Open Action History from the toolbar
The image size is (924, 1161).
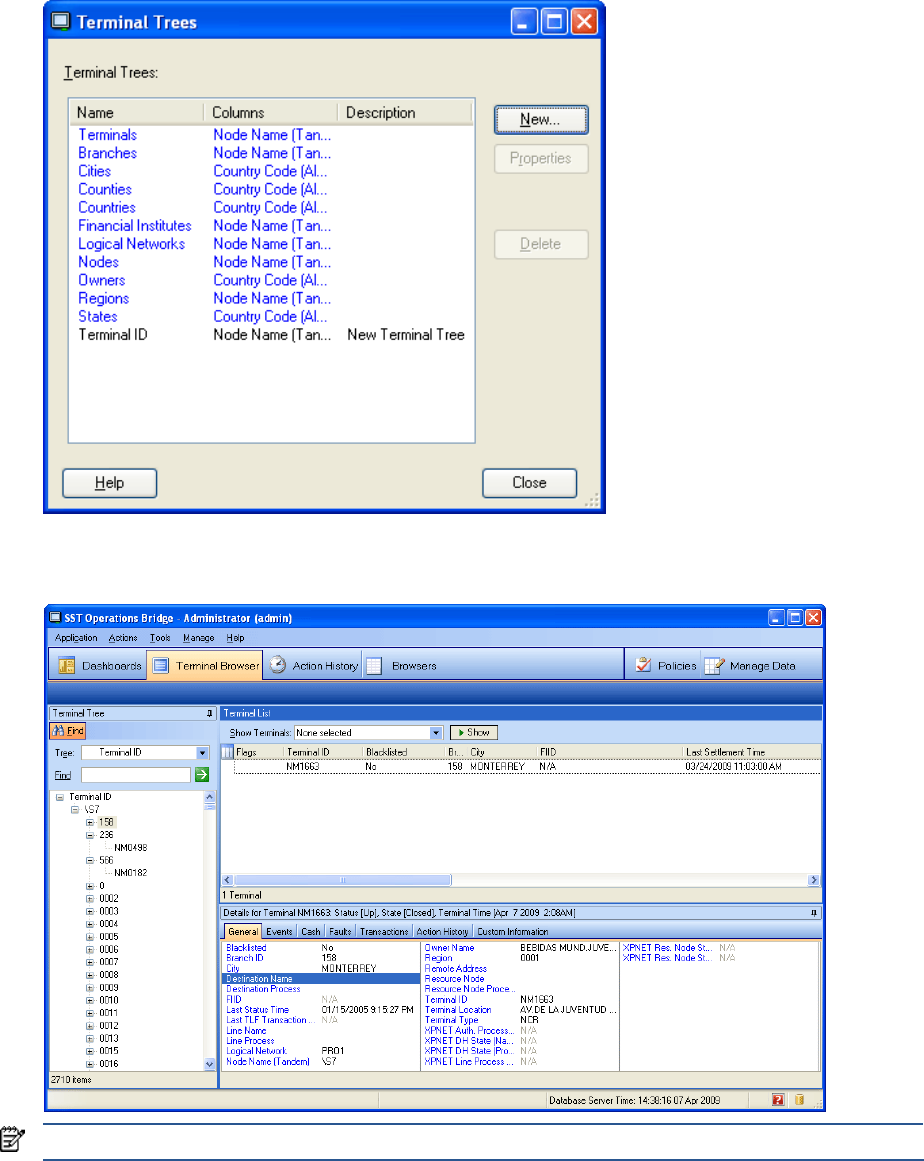click(314, 665)
